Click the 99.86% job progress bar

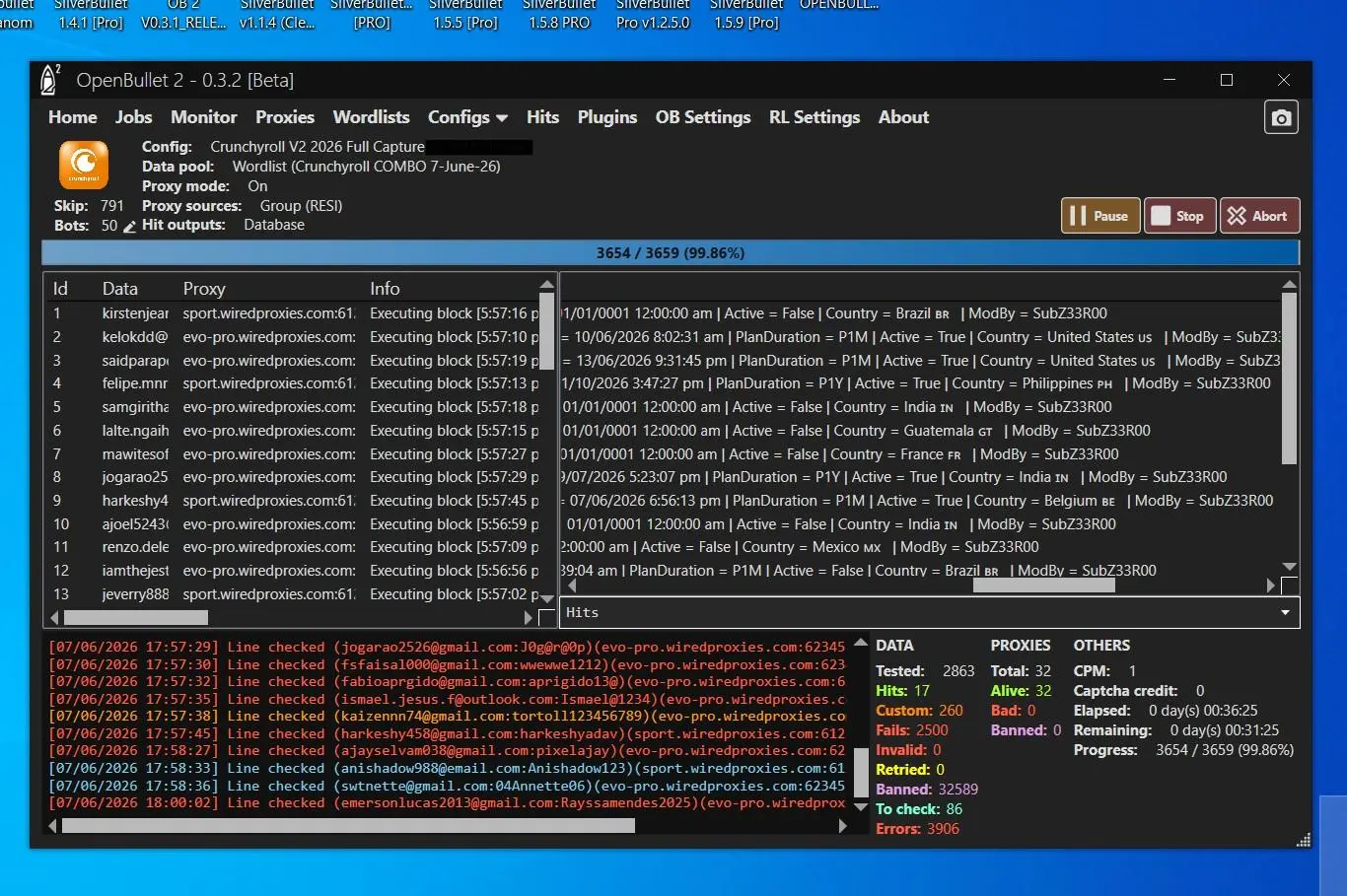671,253
